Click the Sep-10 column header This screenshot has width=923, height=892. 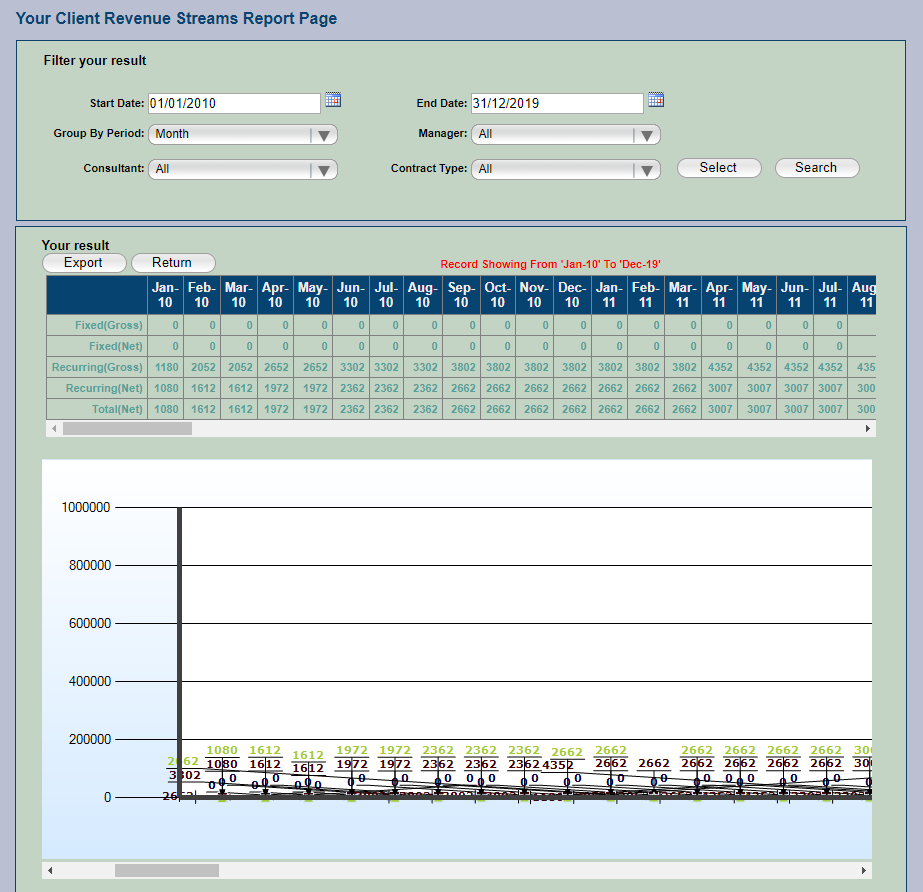click(461, 295)
